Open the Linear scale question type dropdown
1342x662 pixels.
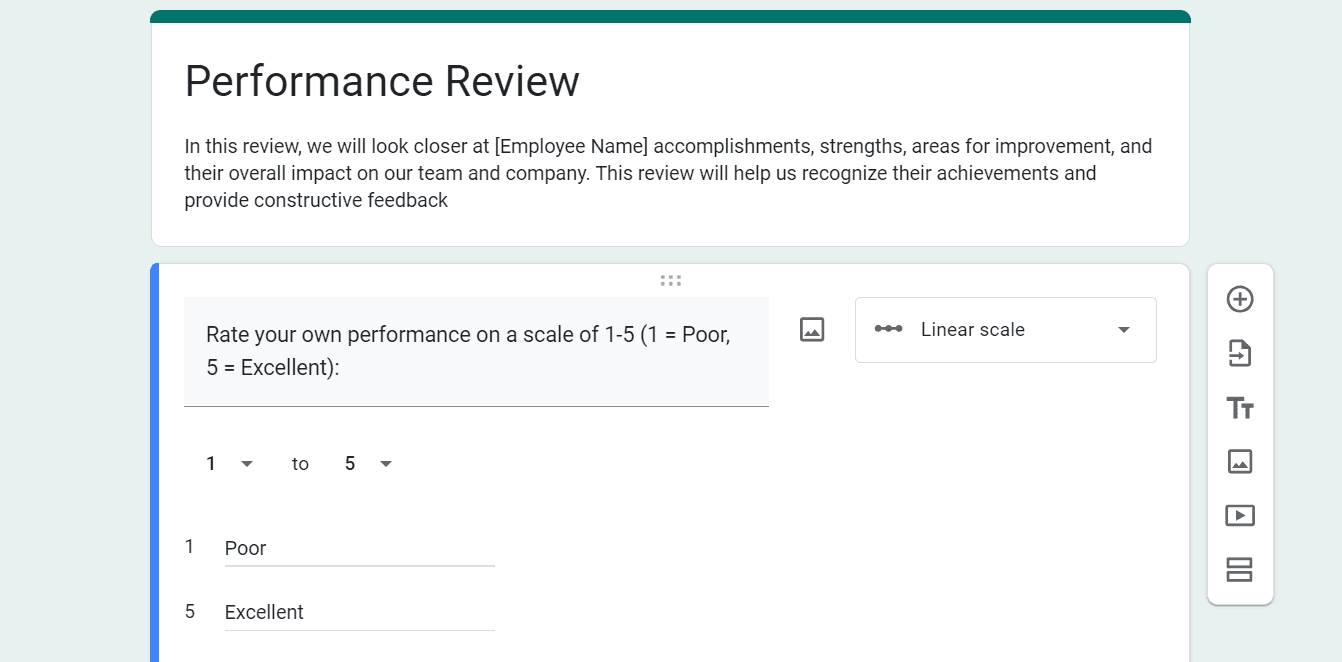click(1005, 330)
